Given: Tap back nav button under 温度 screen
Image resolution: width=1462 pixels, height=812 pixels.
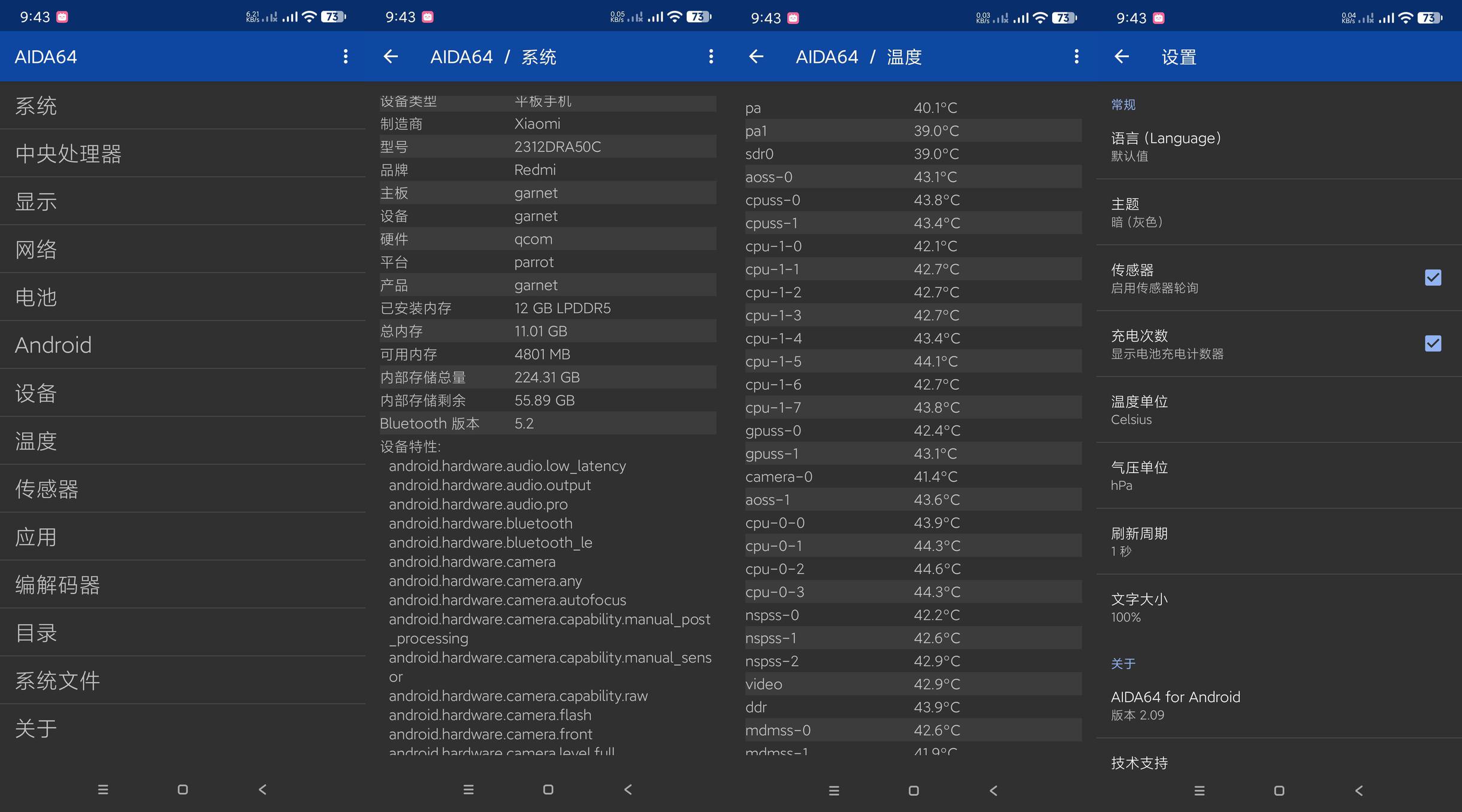Looking at the screenshot, I should [x=993, y=790].
